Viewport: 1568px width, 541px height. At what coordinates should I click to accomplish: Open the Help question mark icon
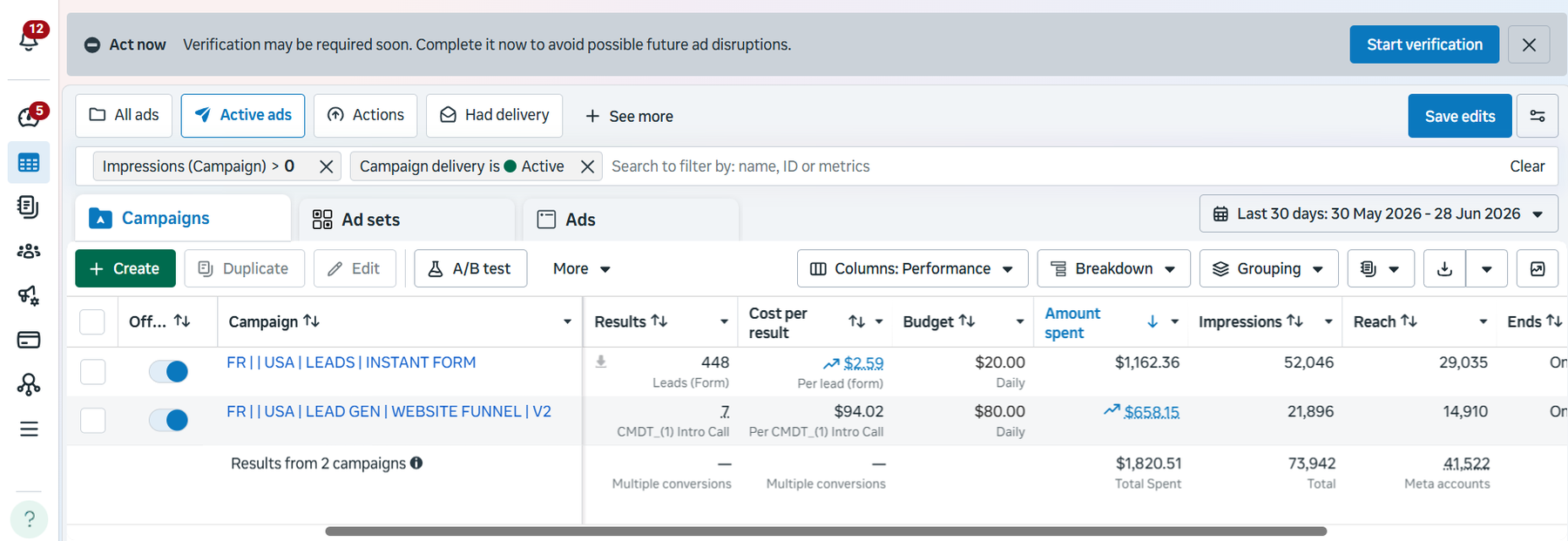29,519
